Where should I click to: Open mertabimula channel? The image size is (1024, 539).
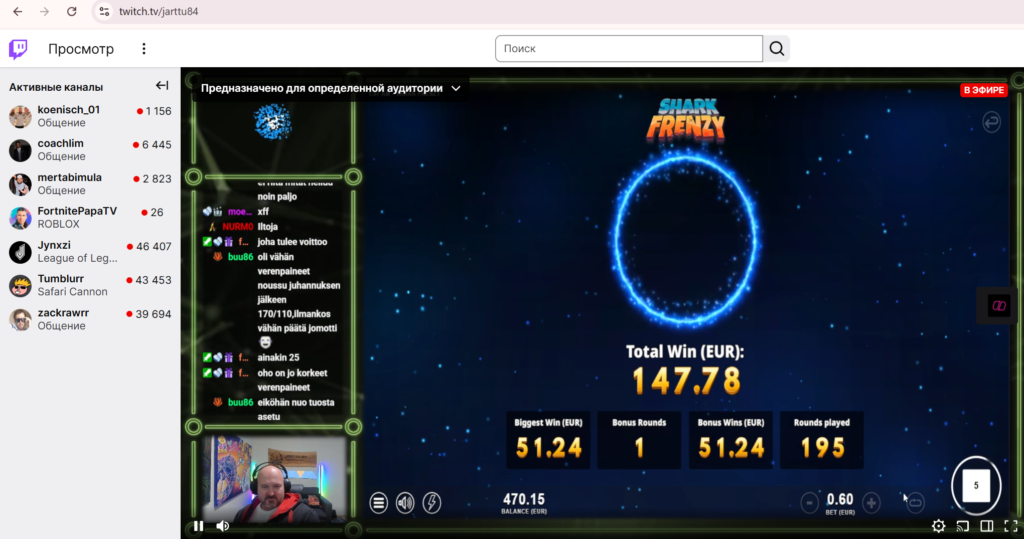[90, 184]
